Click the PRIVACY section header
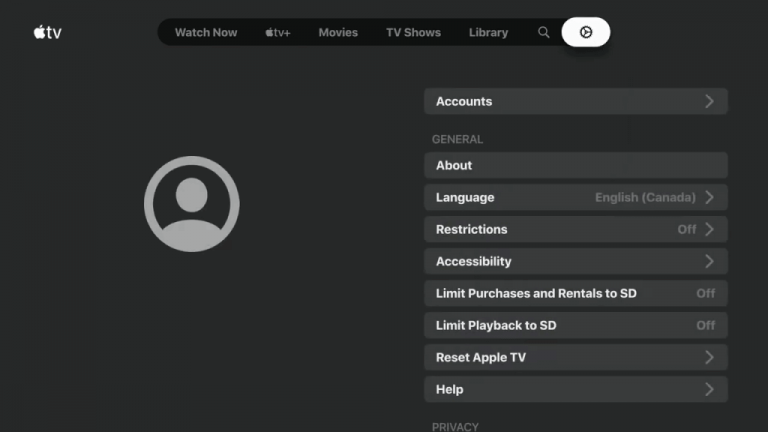Viewport: 768px width, 432px height. 455,427
